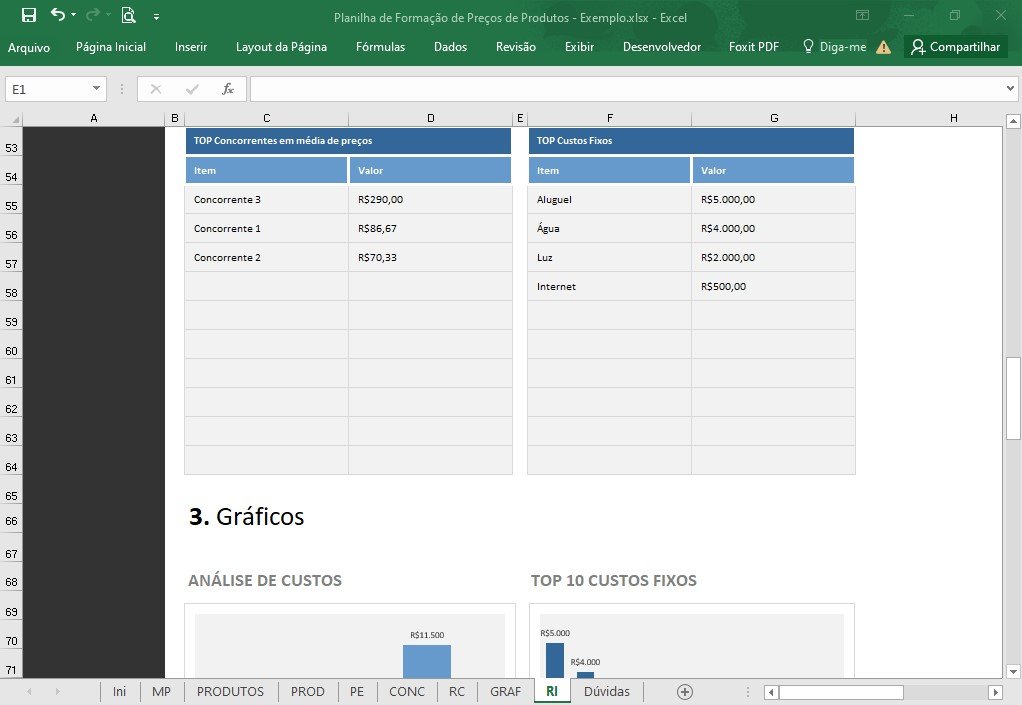
Task: Click the redo arrow icon
Action: (93, 14)
